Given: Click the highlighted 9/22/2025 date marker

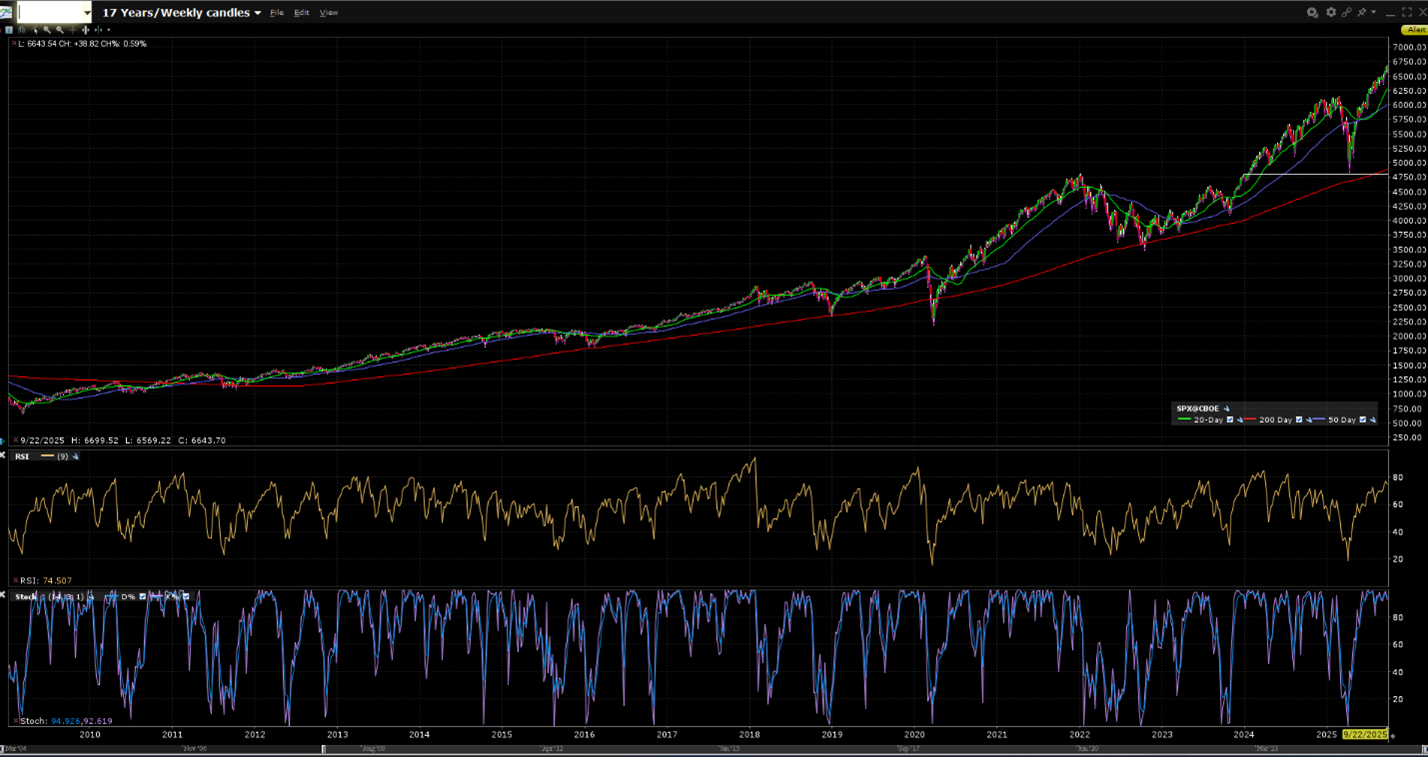Looking at the screenshot, I should tap(1366, 734).
